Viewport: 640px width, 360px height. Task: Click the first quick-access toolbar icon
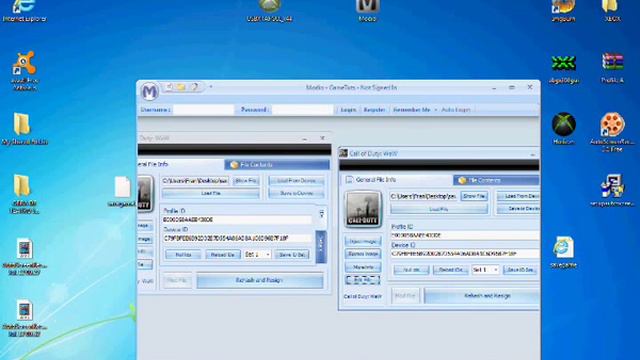coord(169,87)
